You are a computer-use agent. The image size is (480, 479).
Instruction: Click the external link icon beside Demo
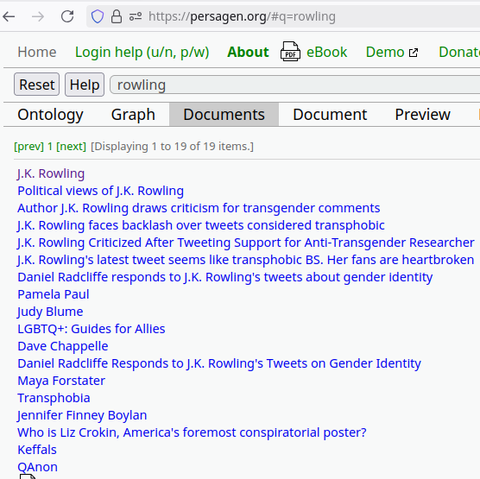(x=413, y=52)
